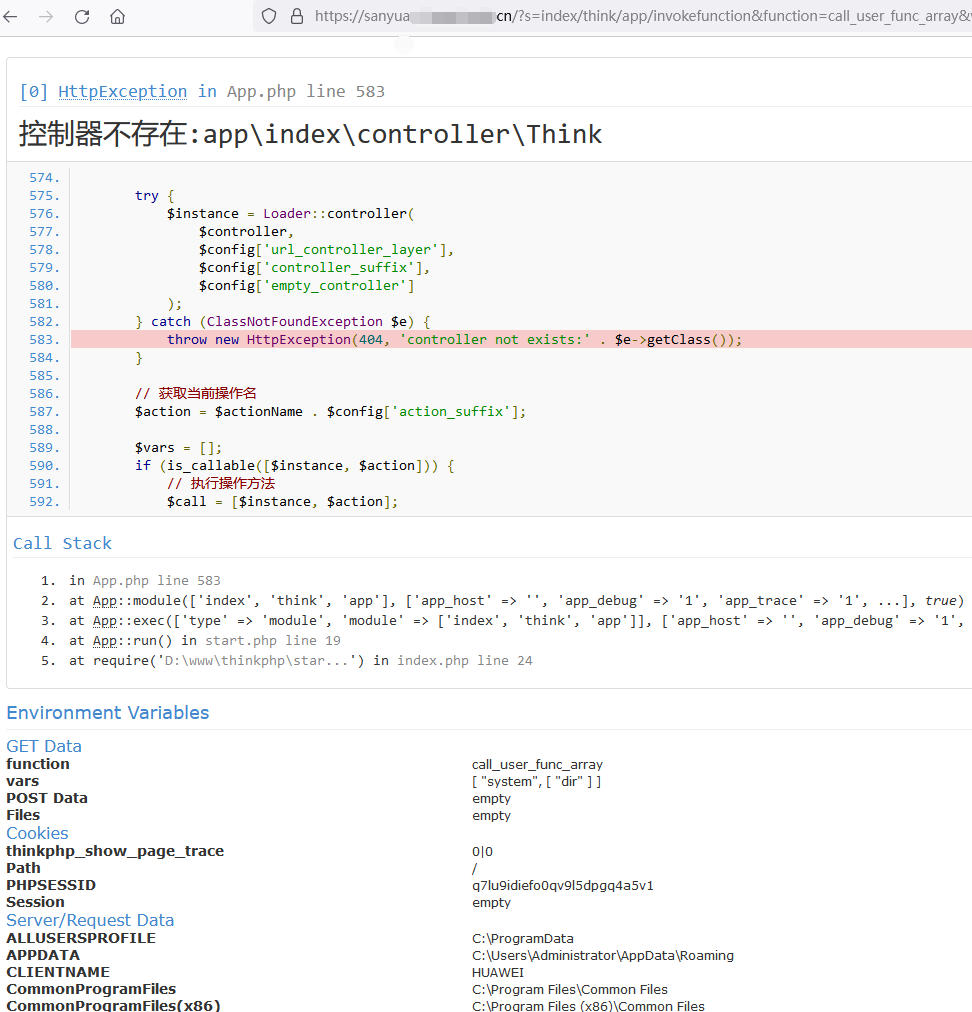Click index.php line 24 in stack
The image size is (972, 1012).
[465, 661]
